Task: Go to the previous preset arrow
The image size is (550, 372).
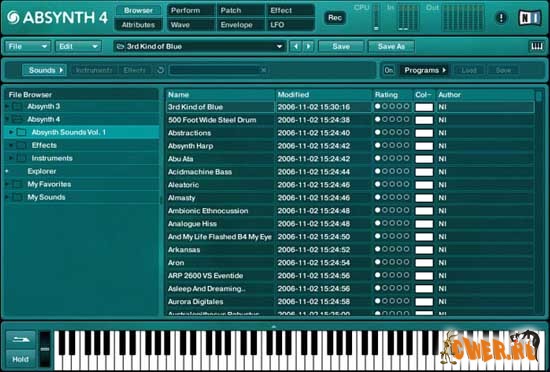Action: [x=296, y=46]
